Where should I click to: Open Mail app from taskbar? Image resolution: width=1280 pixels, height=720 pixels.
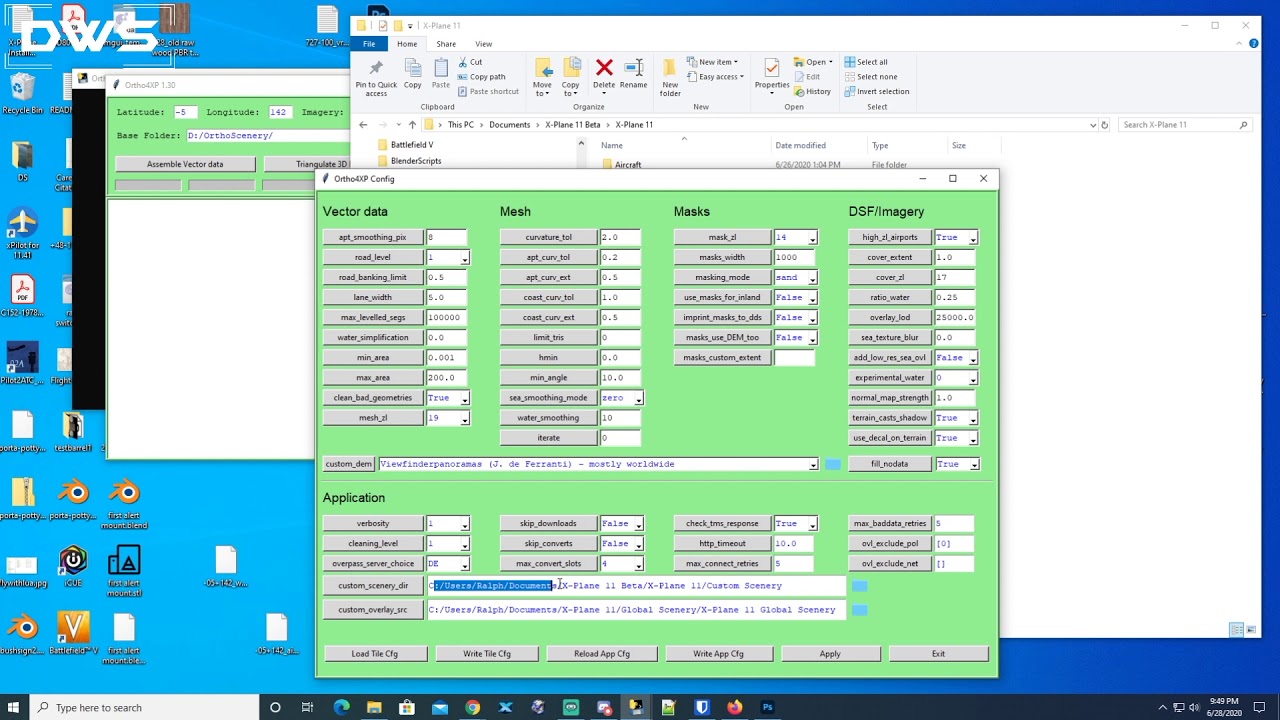439,708
